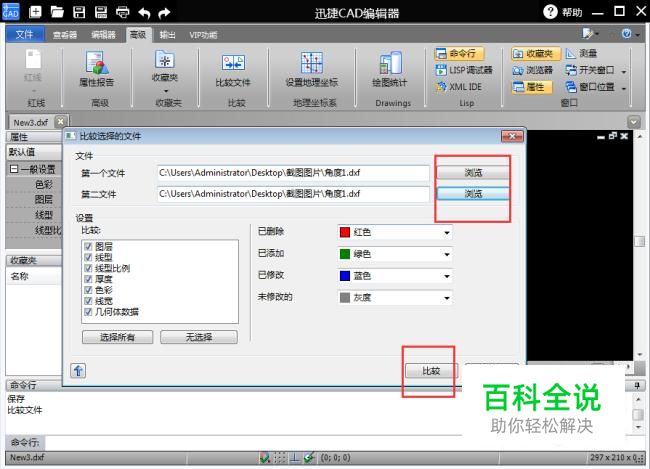
Task: Open file using the folder icon
Action: pyautogui.click(x=57, y=12)
